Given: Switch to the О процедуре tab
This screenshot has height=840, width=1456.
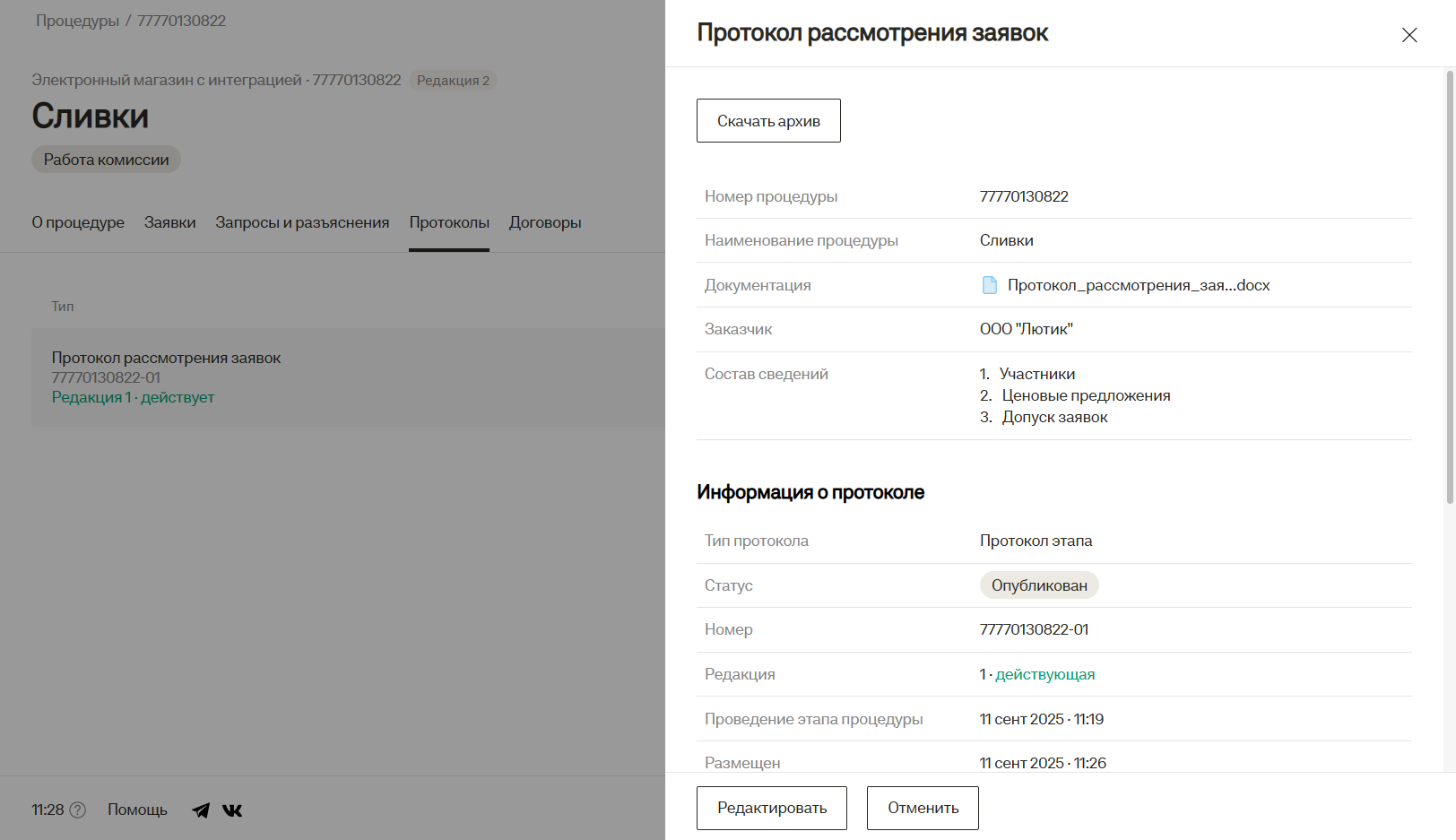Looking at the screenshot, I should (78, 222).
